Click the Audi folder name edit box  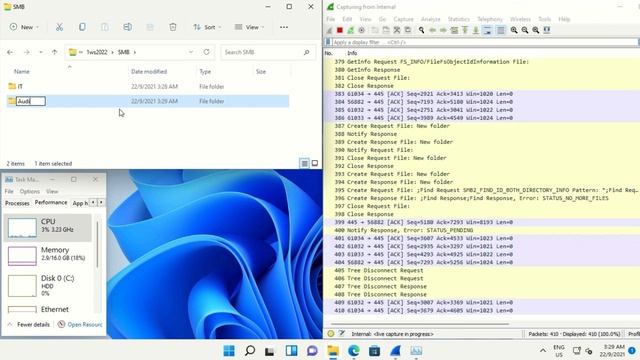(31, 101)
